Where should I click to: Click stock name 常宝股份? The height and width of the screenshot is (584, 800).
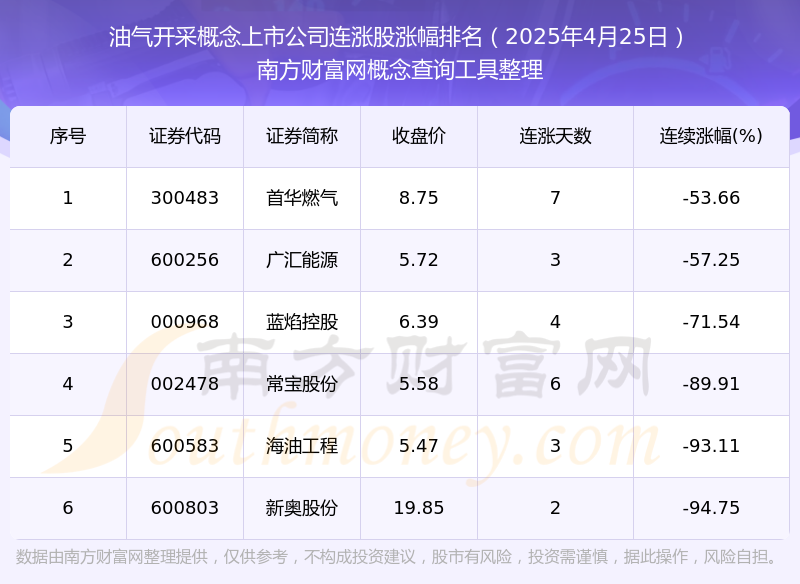tap(302, 384)
